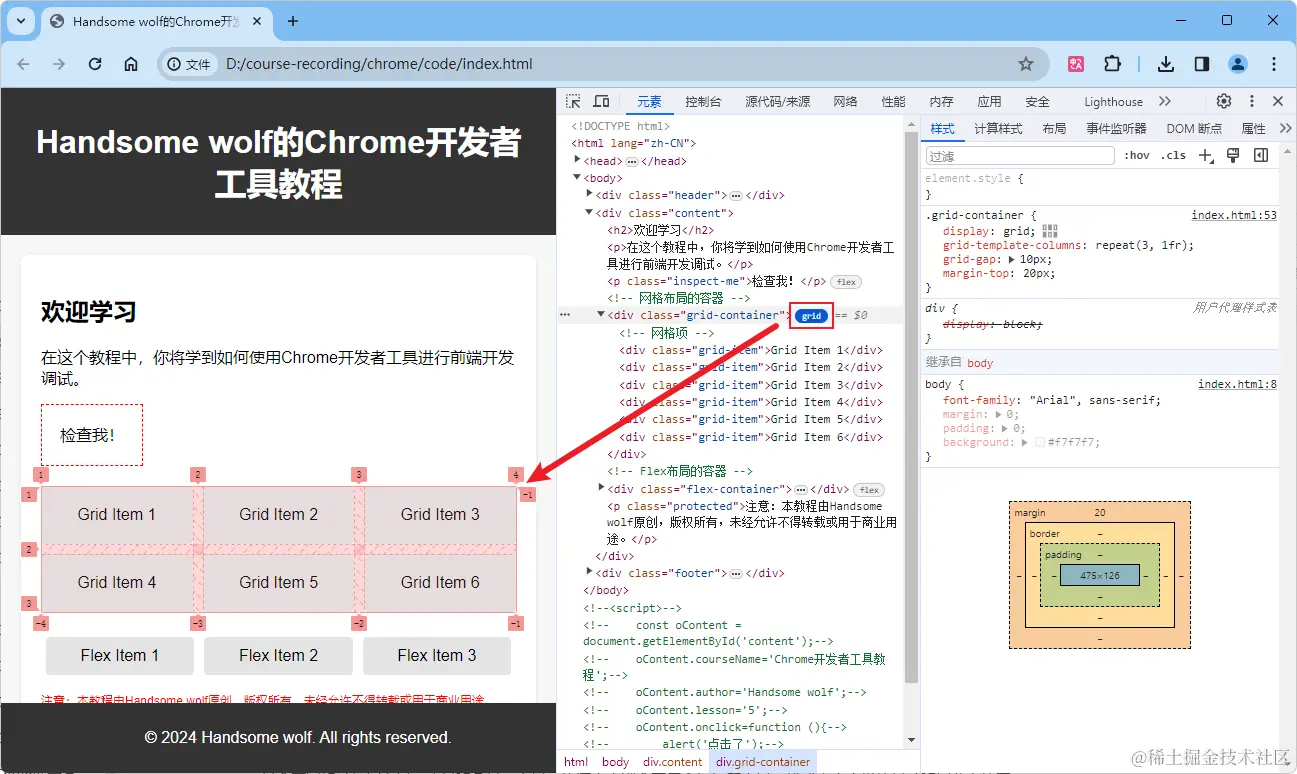Close the DevTools panel
Image resolution: width=1297 pixels, height=774 pixels.
coord(1278,101)
